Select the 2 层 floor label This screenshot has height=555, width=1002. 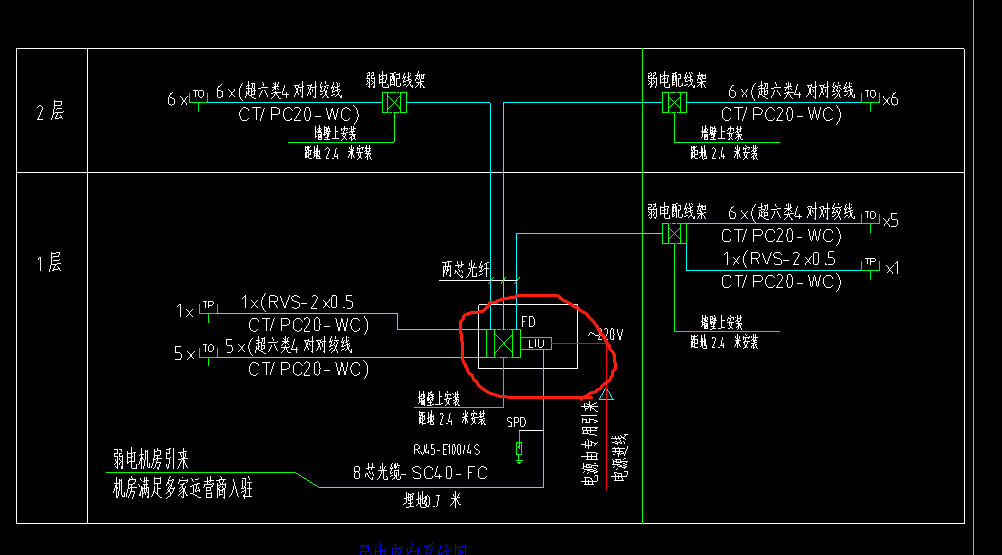[x=50, y=112]
